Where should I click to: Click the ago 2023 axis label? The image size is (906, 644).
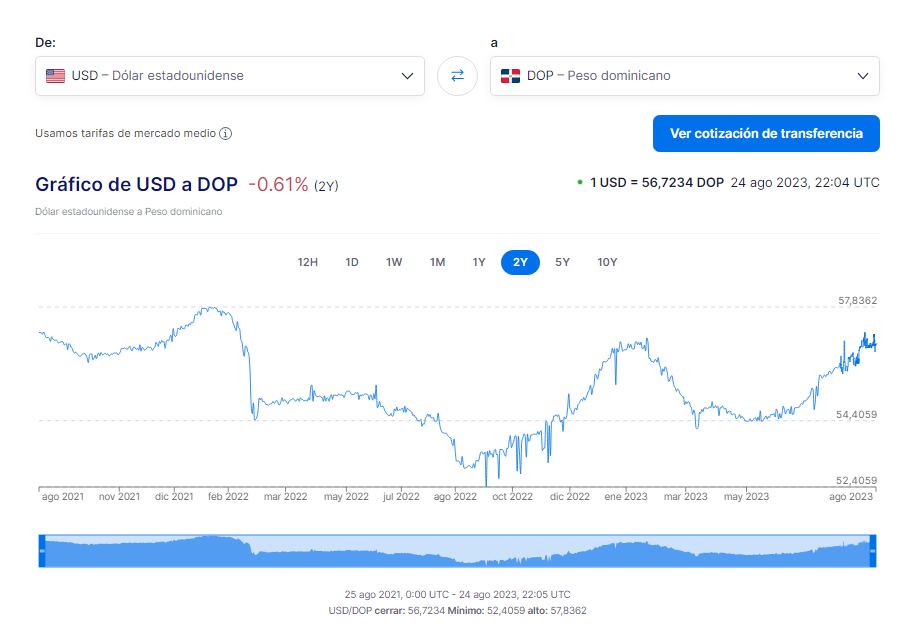(851, 496)
